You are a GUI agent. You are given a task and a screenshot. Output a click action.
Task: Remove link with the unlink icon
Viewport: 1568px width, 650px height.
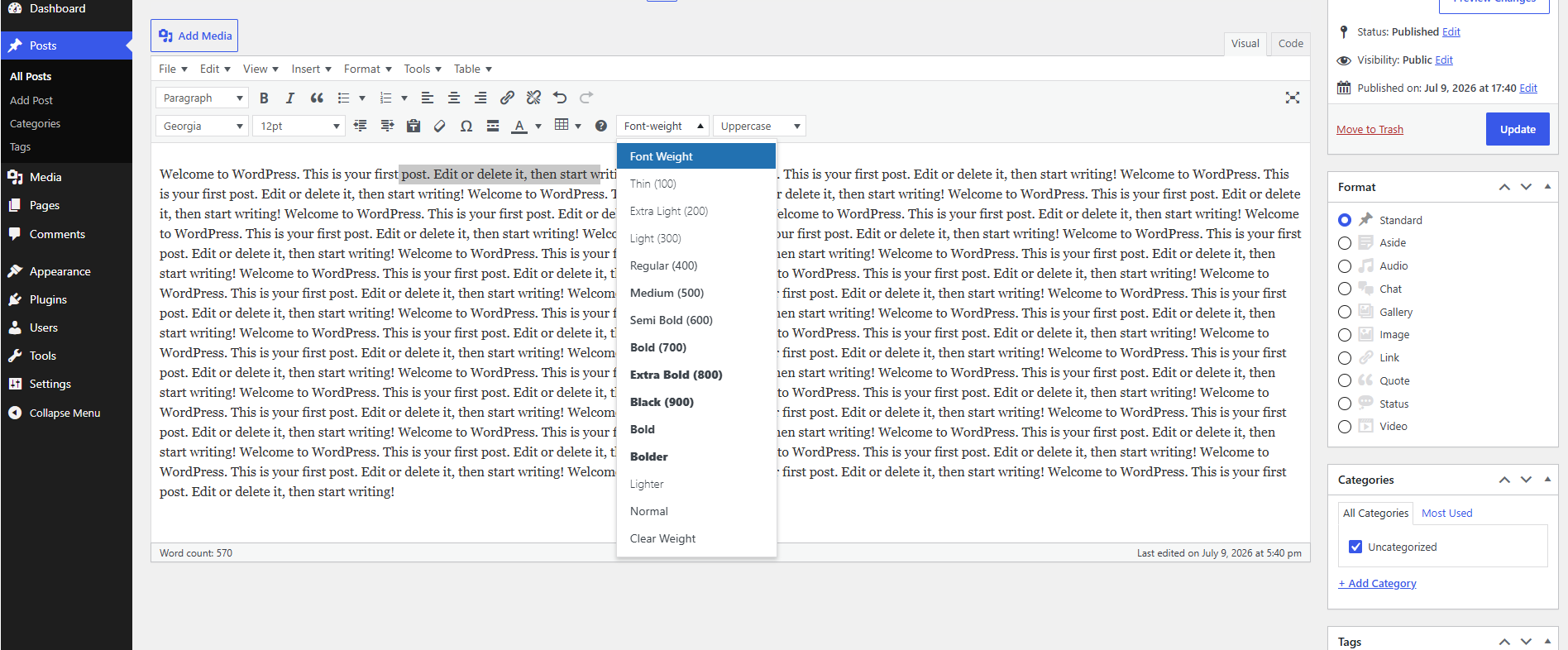coord(533,98)
